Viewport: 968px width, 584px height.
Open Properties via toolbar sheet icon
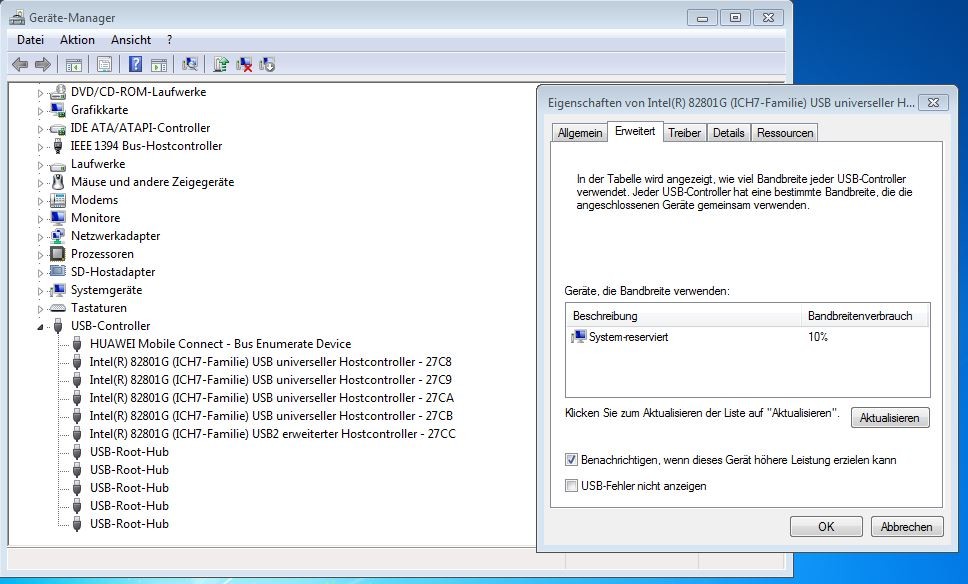104,64
